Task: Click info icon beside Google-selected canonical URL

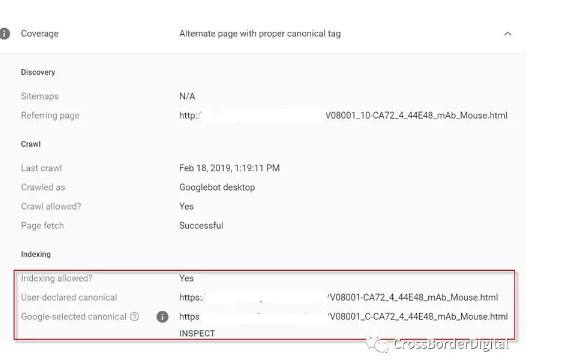Action: tap(162, 317)
